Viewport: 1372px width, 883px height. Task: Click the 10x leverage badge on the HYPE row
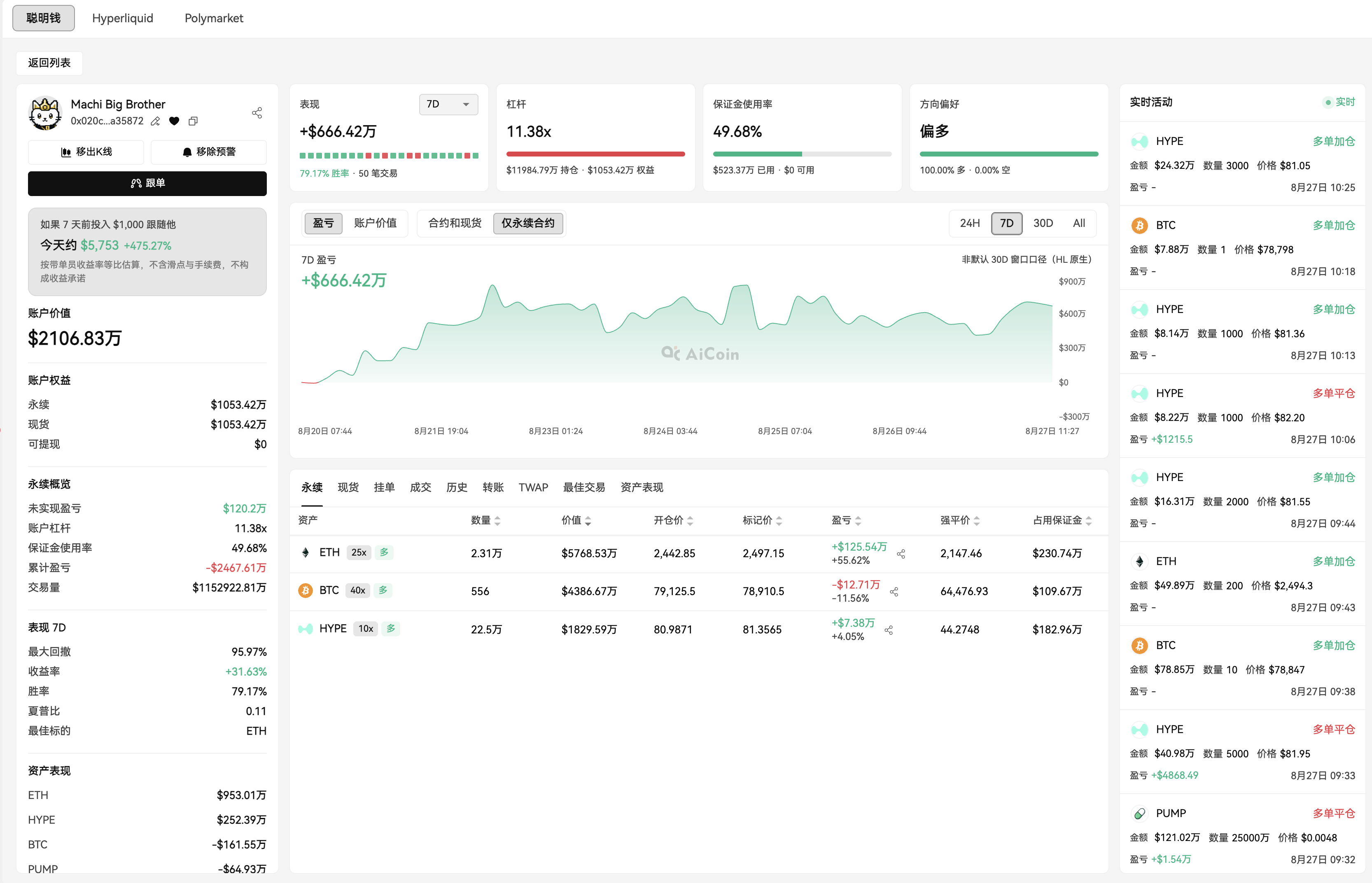tap(366, 629)
